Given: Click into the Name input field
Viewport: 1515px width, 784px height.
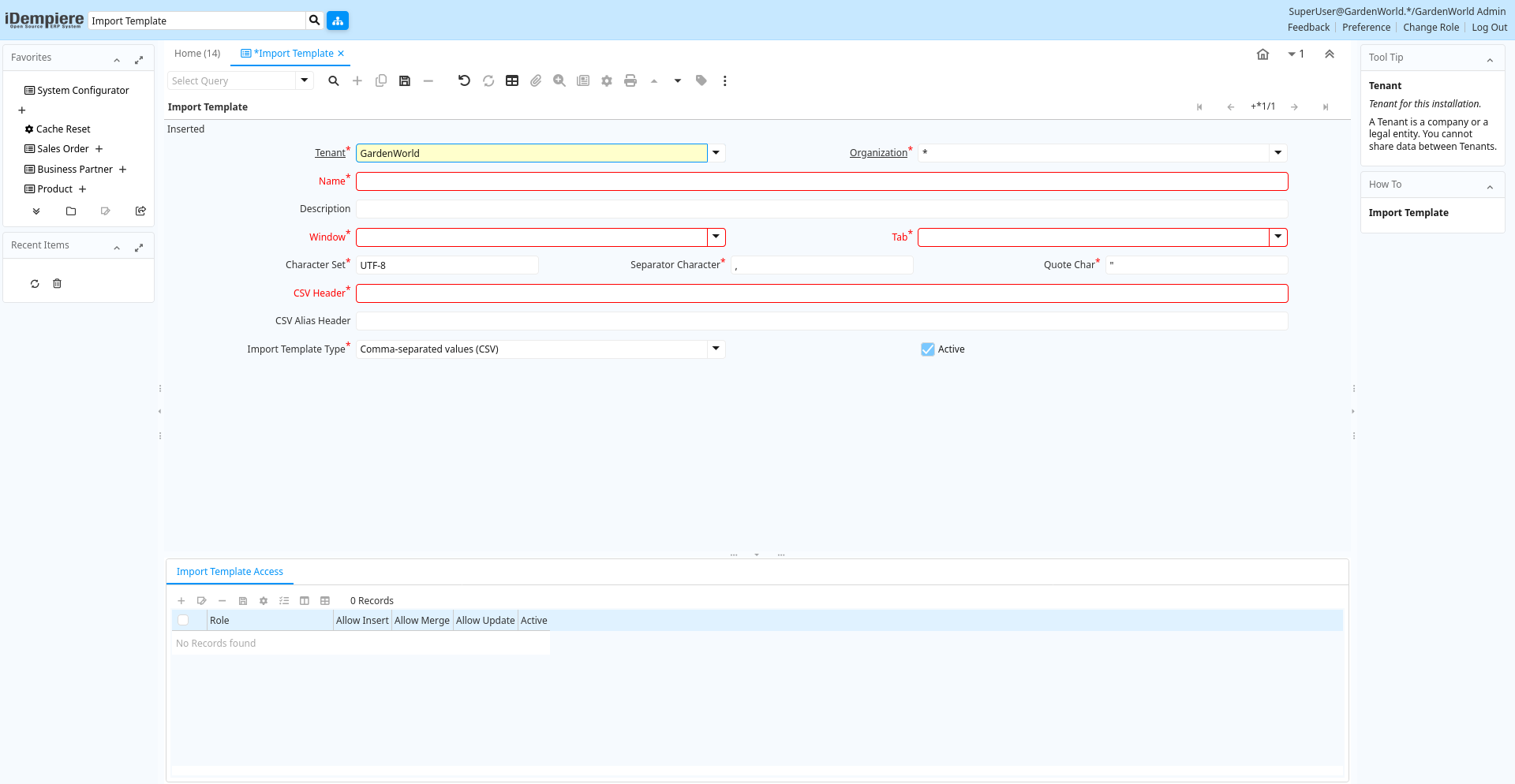Looking at the screenshot, I should click(821, 181).
